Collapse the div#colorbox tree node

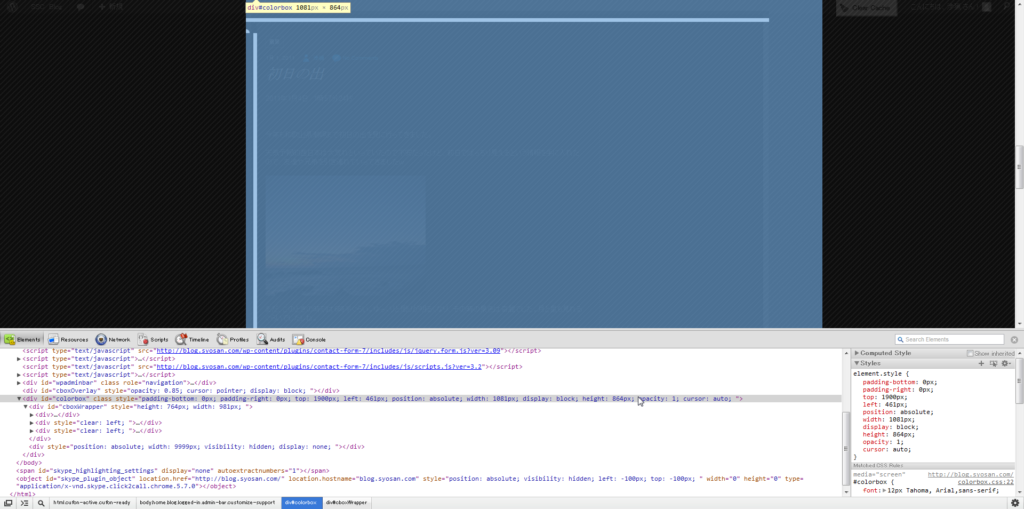[x=20, y=399]
